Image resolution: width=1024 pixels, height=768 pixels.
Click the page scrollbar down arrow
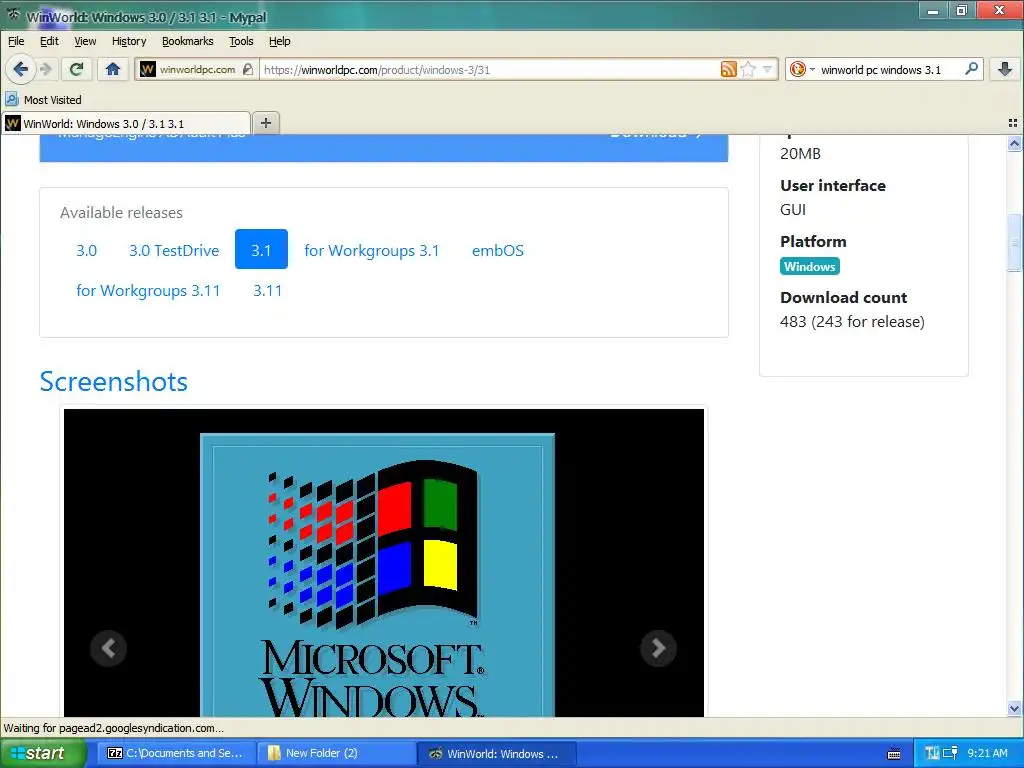(1014, 709)
